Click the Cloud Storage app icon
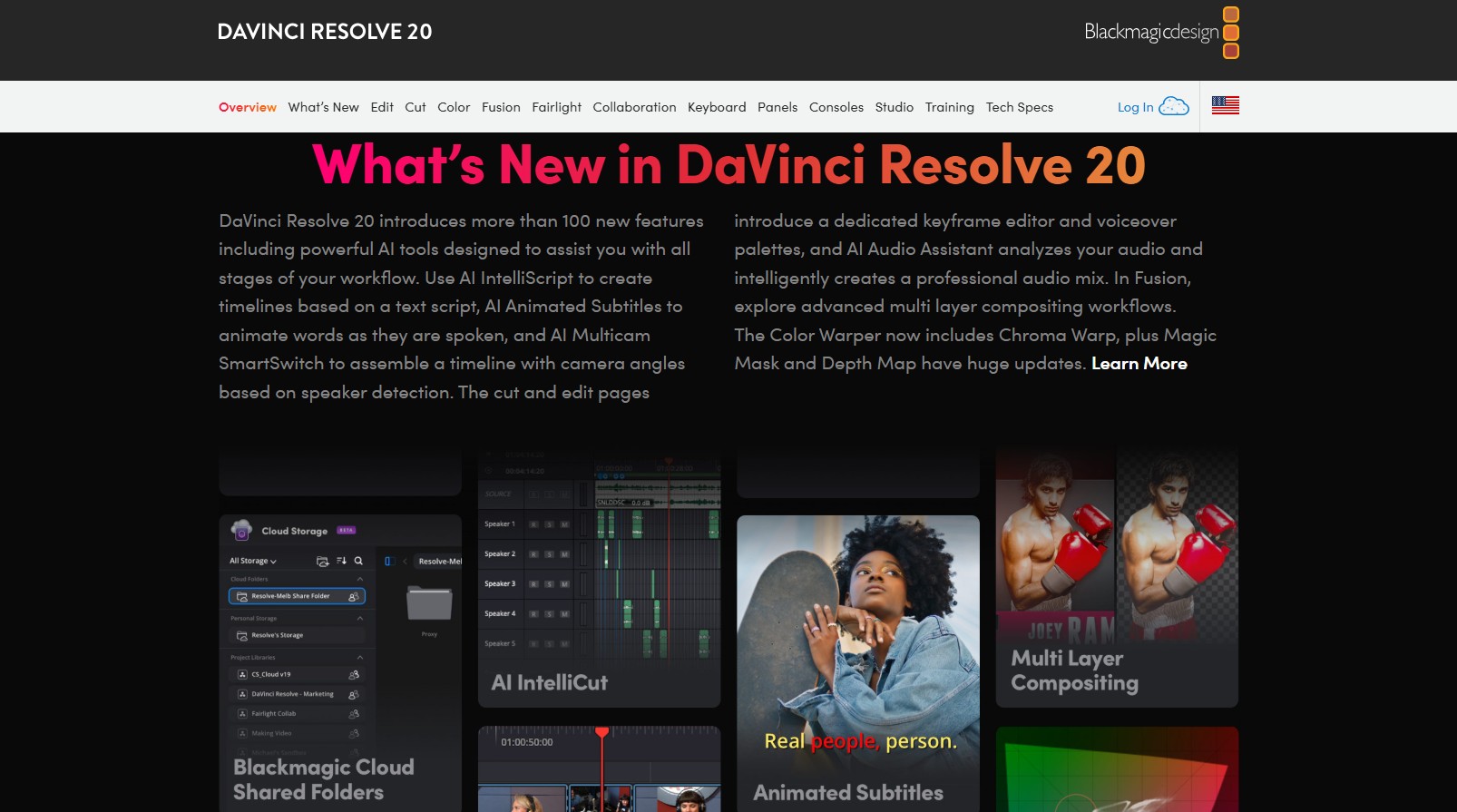Viewport: 1457px width, 812px height. click(241, 530)
